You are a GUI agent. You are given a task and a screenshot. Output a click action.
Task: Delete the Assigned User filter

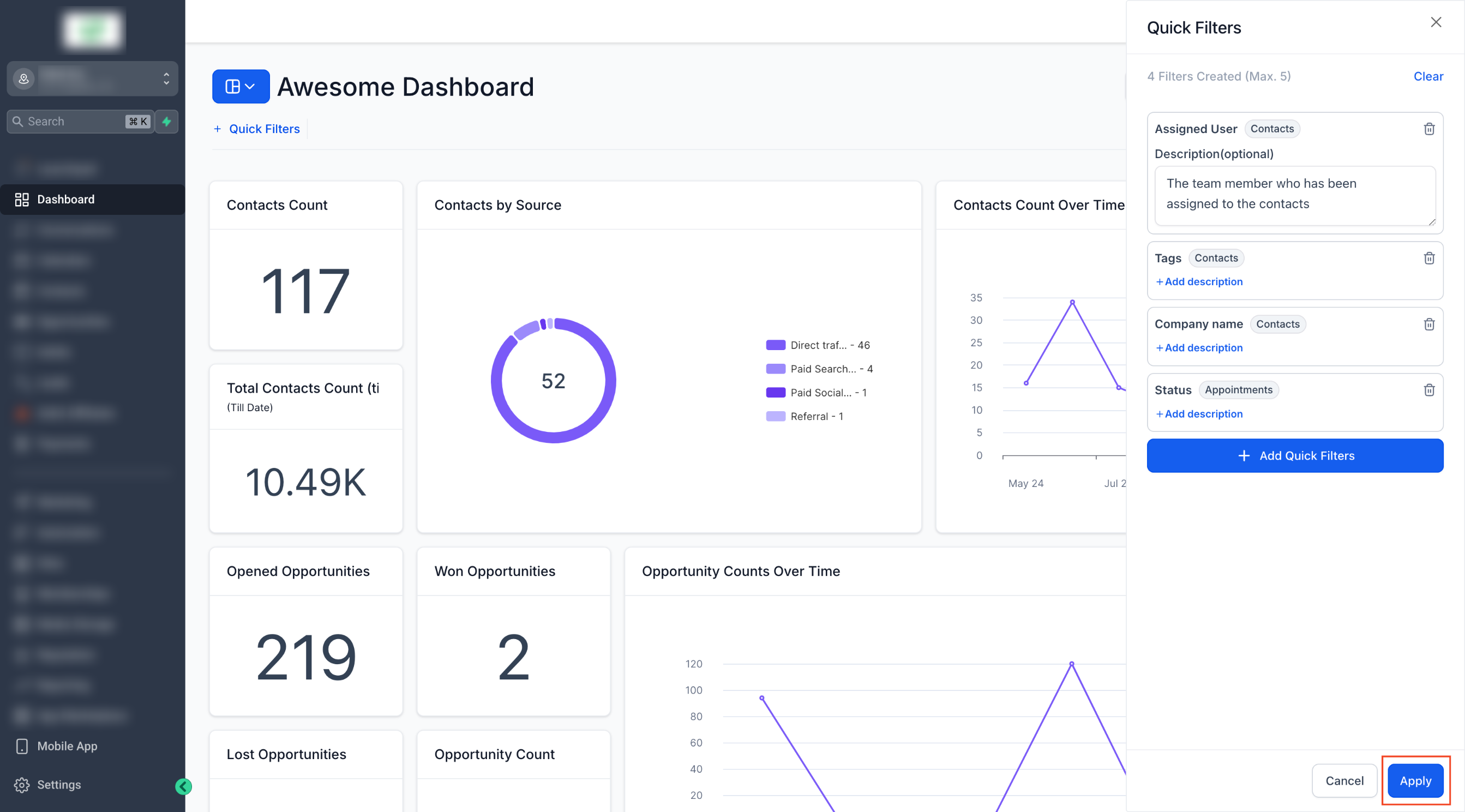pos(1428,129)
